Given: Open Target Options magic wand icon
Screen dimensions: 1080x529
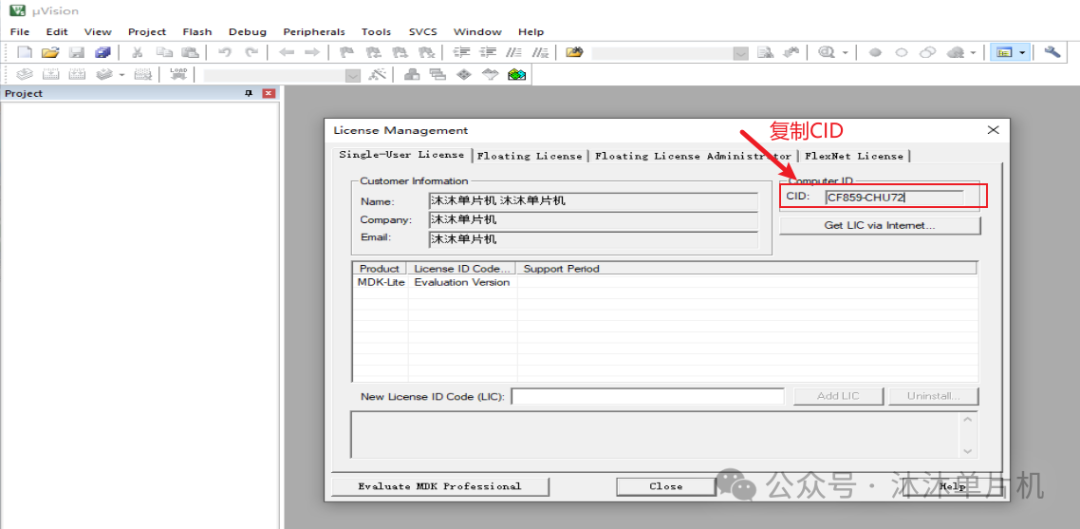Looking at the screenshot, I should (x=377, y=74).
